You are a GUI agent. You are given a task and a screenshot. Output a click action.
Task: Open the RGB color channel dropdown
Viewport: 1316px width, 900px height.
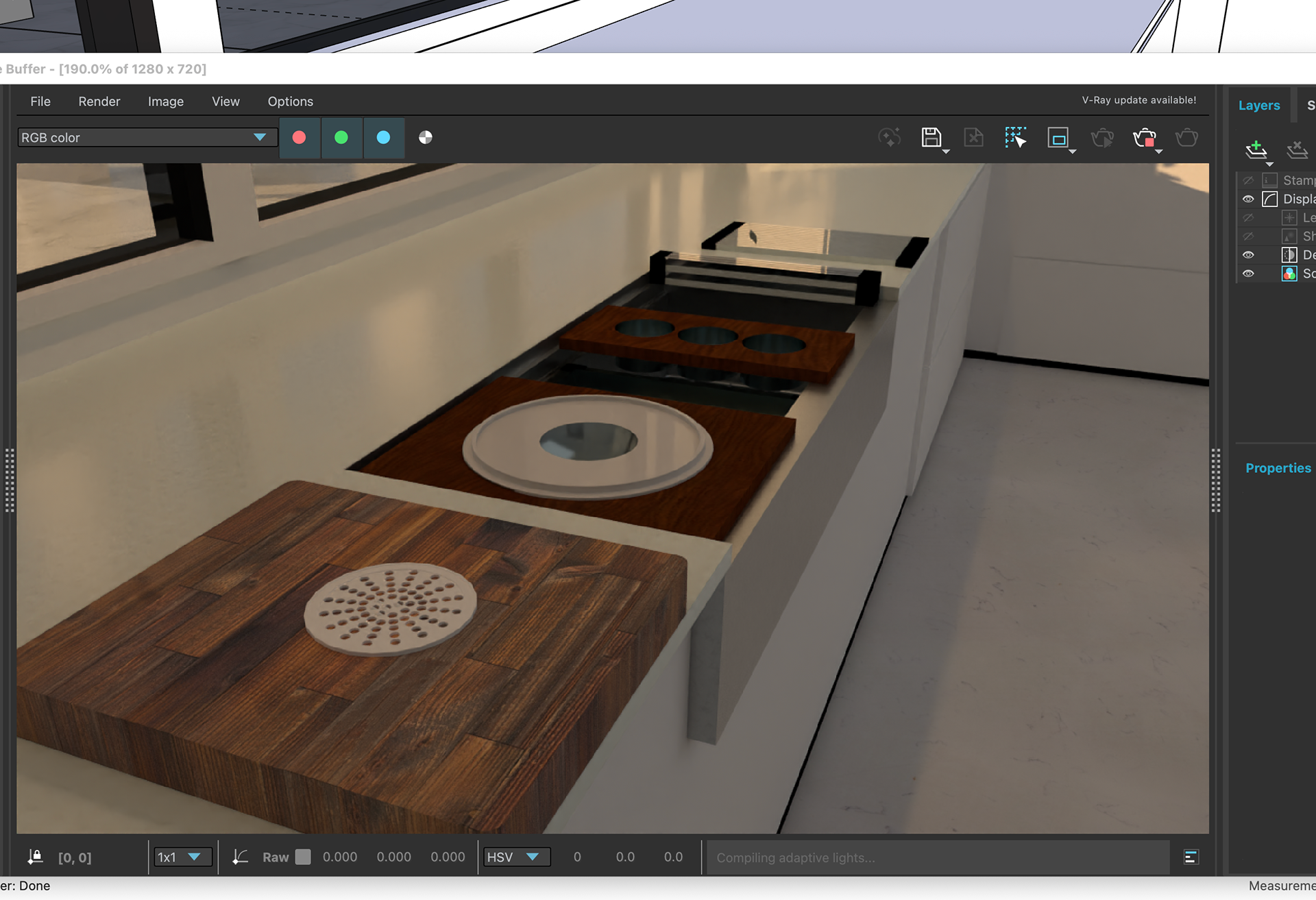[147, 138]
